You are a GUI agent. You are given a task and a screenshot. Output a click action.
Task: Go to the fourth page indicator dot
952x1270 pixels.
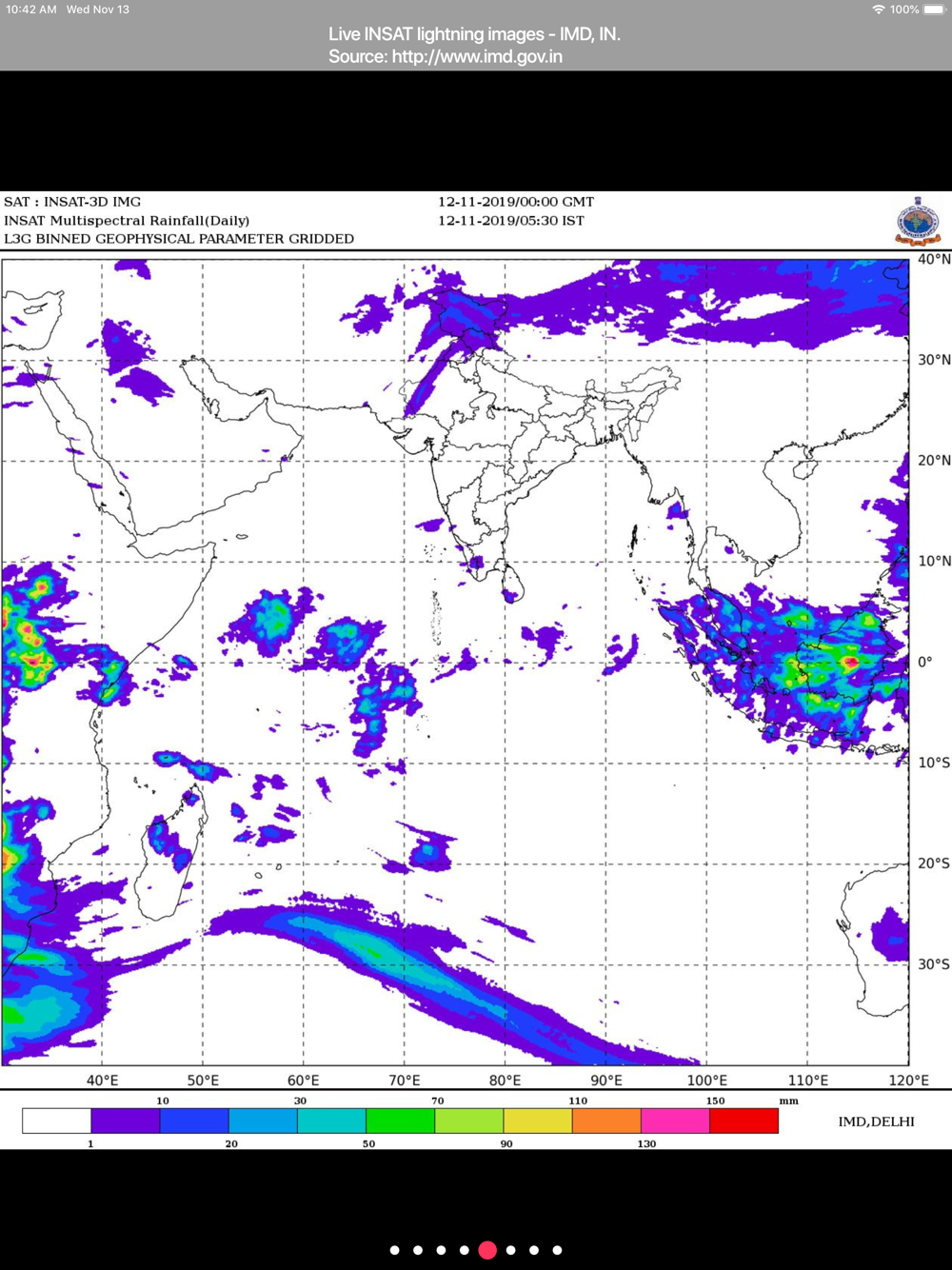pyautogui.click(x=465, y=1250)
